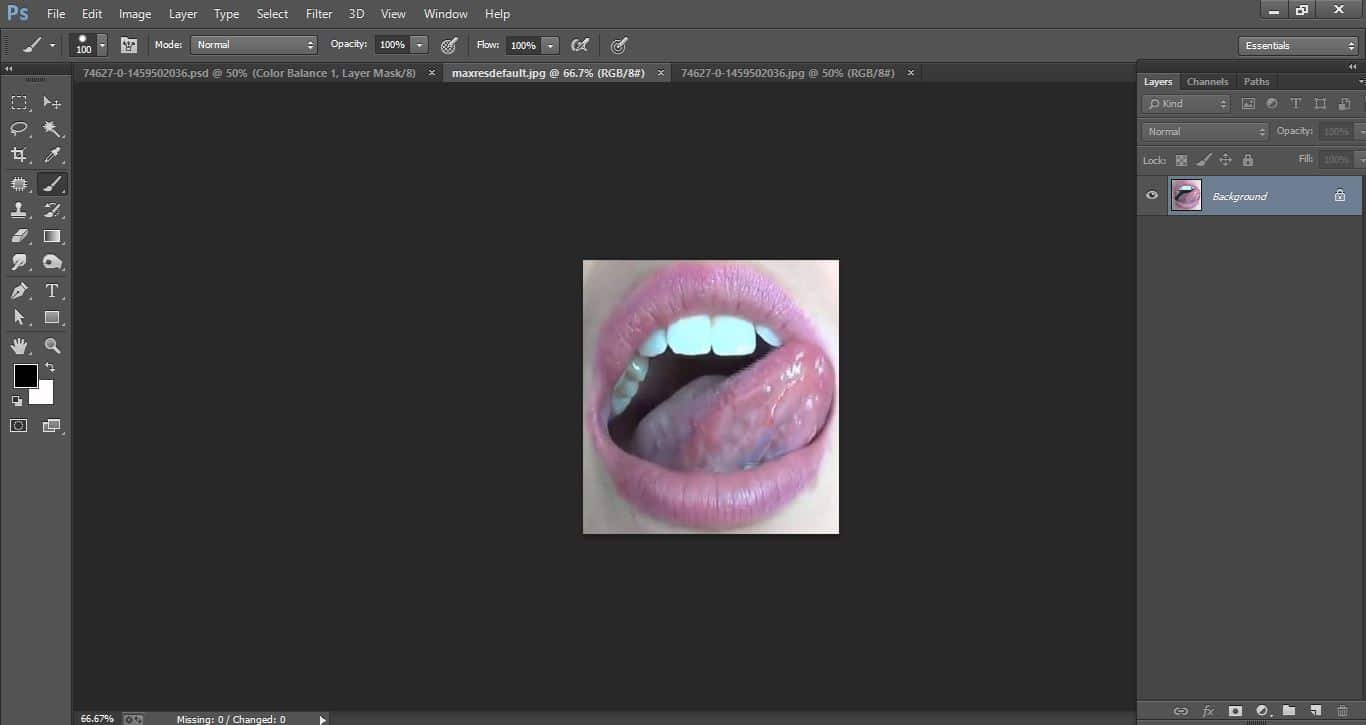Select the Gradient tool
Screen dimensions: 1366x725
(53, 236)
